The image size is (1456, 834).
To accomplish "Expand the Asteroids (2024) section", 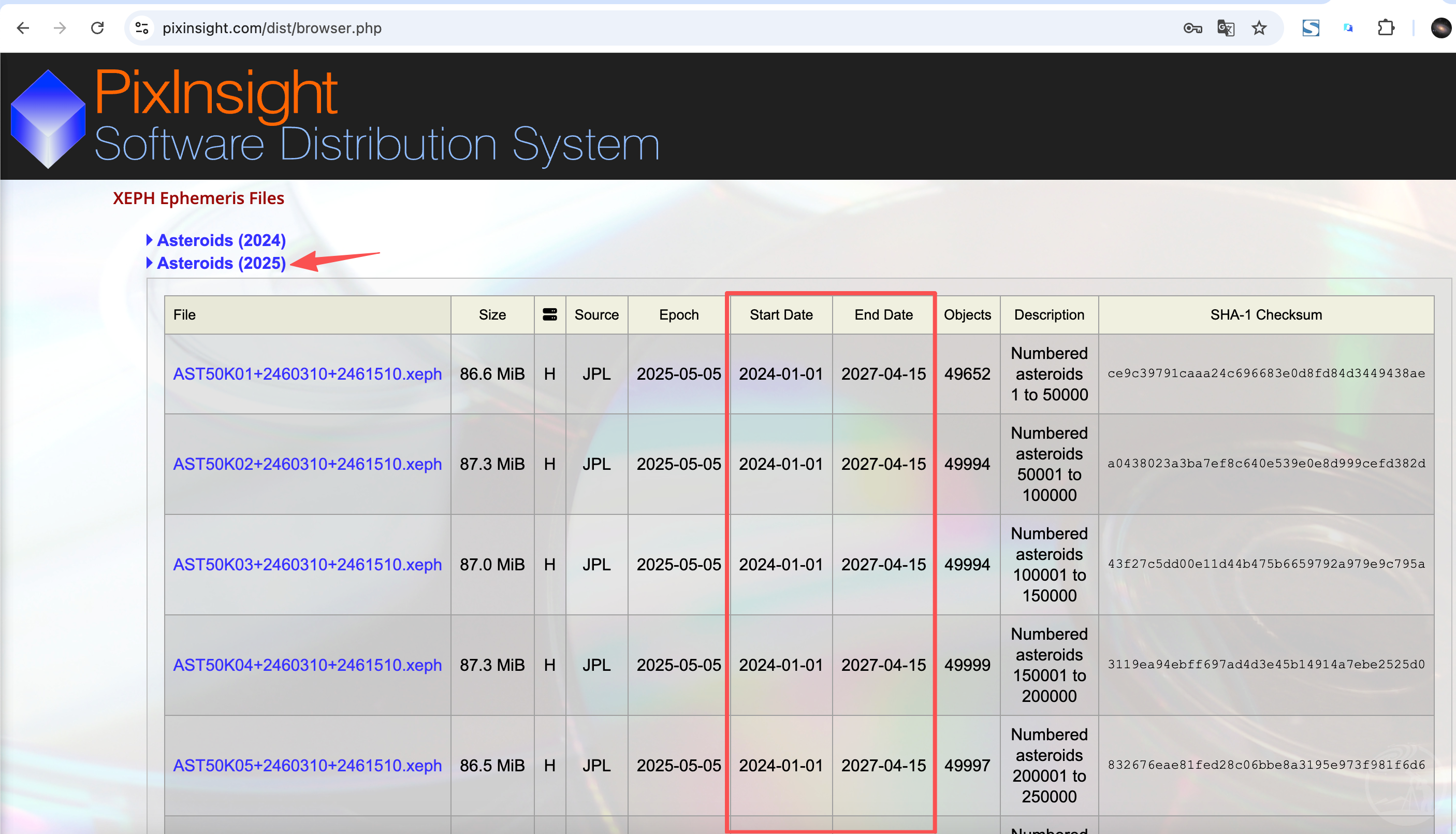I will pyautogui.click(x=221, y=240).
